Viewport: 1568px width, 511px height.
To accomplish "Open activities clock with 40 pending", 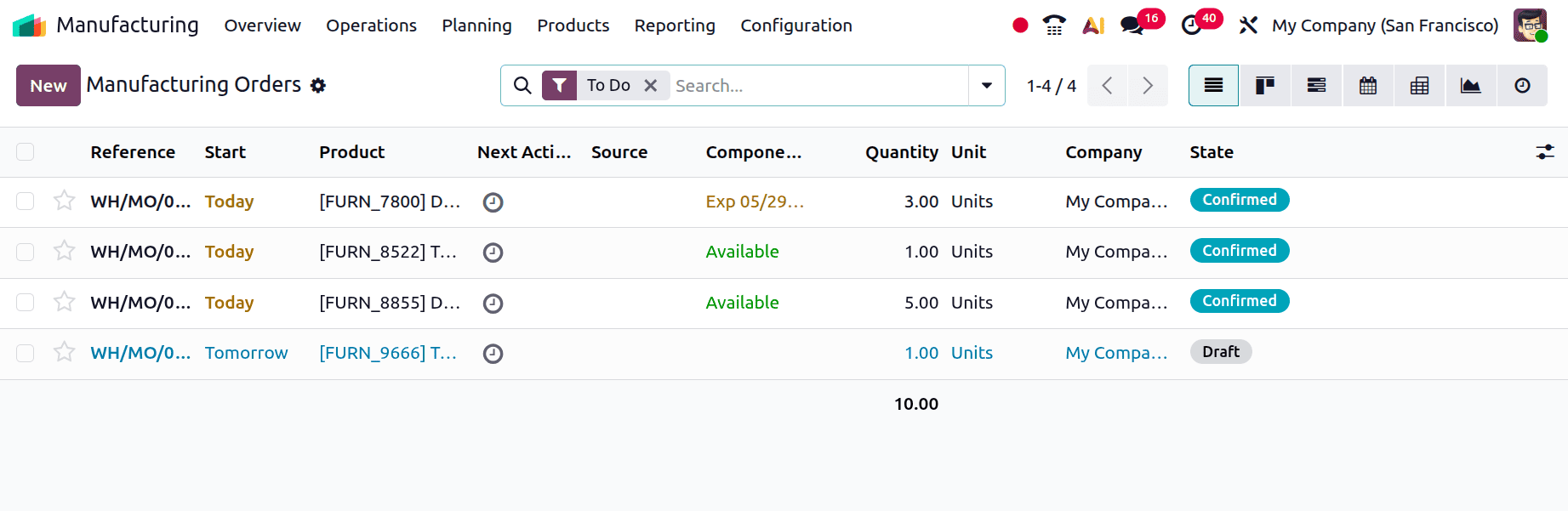I will [x=1192, y=26].
